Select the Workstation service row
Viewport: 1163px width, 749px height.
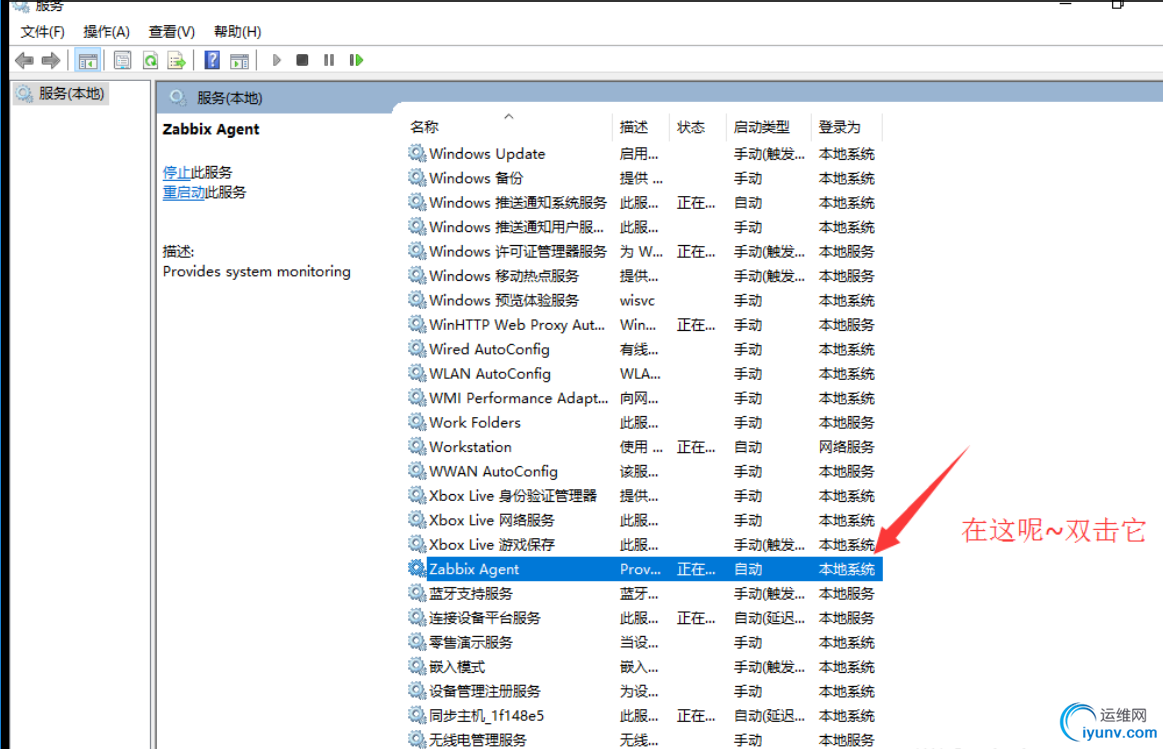644,447
